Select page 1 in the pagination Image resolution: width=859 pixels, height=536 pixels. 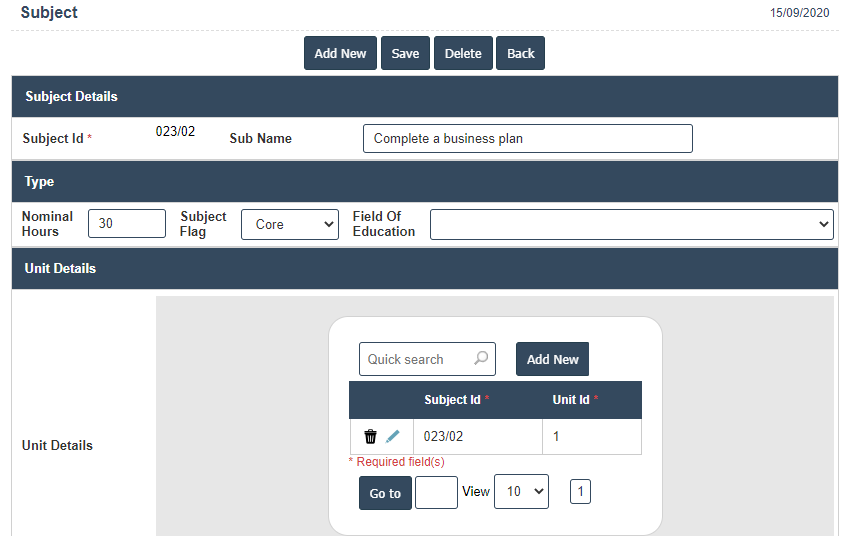[580, 492]
